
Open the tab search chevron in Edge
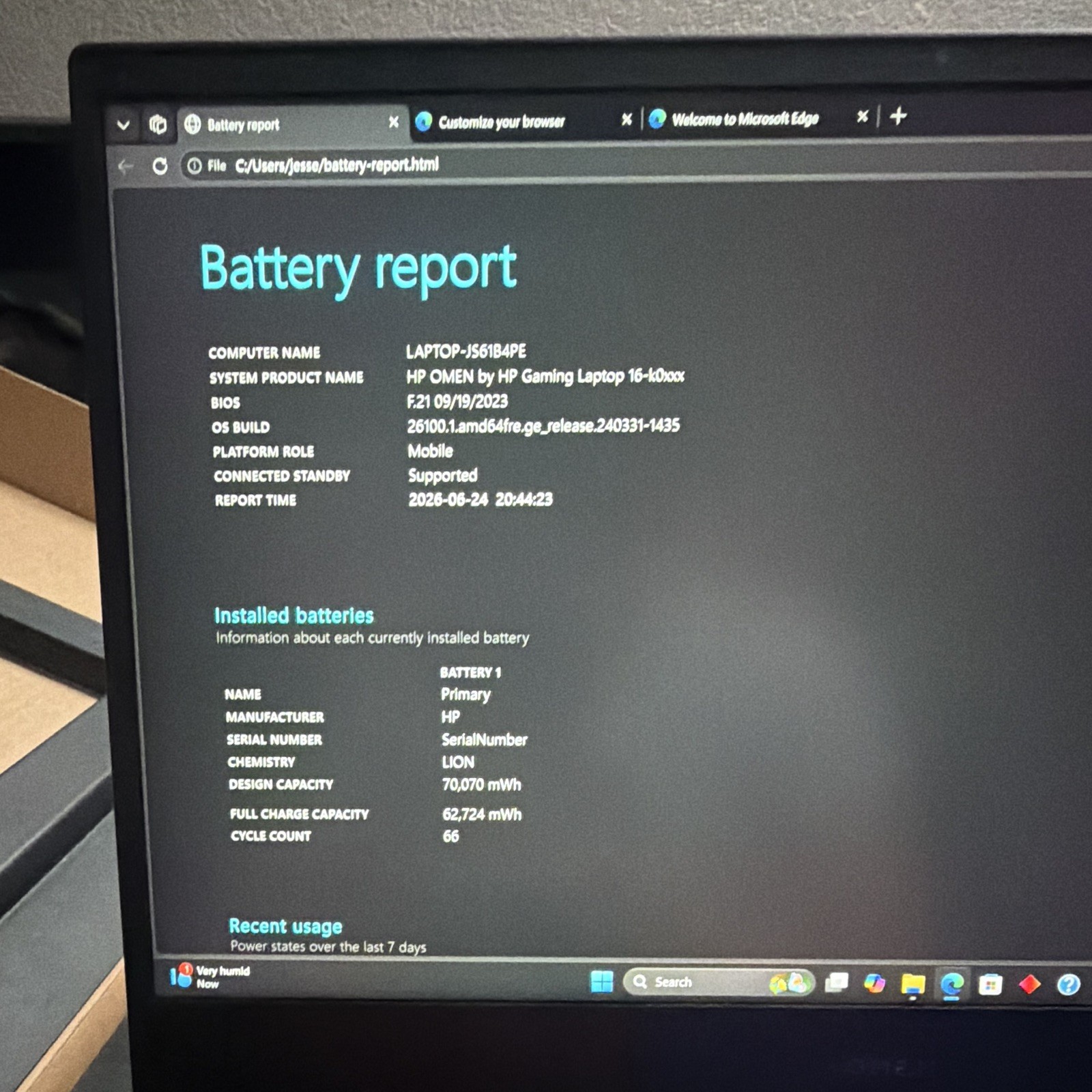click(x=124, y=125)
